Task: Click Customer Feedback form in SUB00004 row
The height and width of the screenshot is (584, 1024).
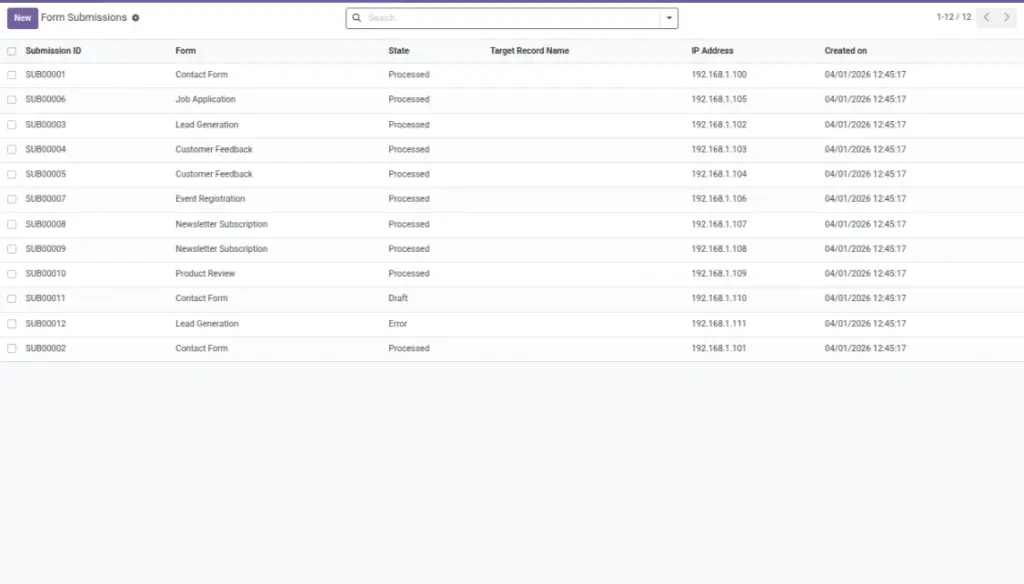Action: click(214, 150)
